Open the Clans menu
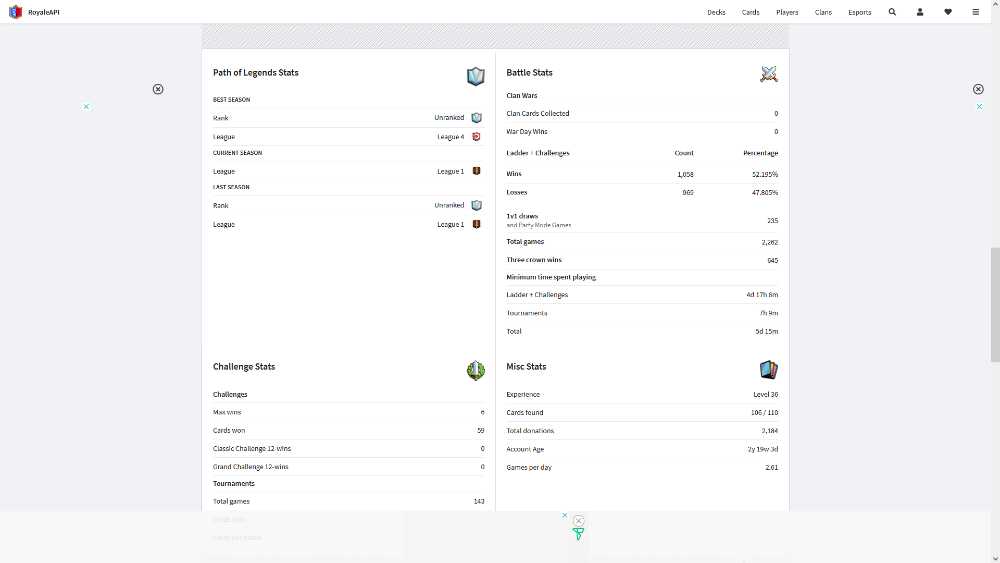The image size is (1000, 563). click(823, 12)
